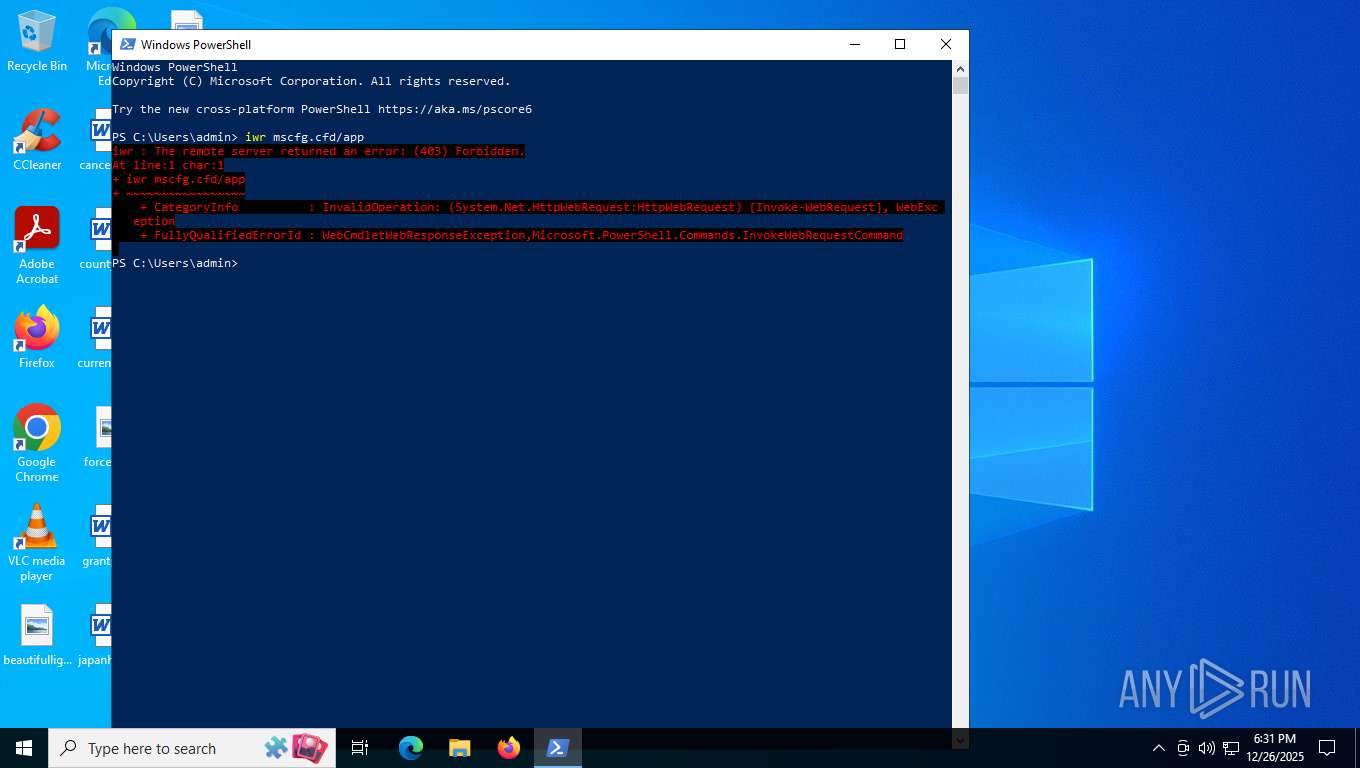Open Firefox desktop shortcut

pos(37,338)
